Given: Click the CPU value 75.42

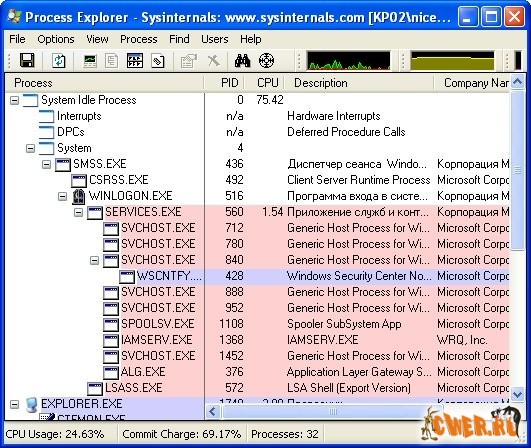Looking at the screenshot, I should [x=270, y=100].
